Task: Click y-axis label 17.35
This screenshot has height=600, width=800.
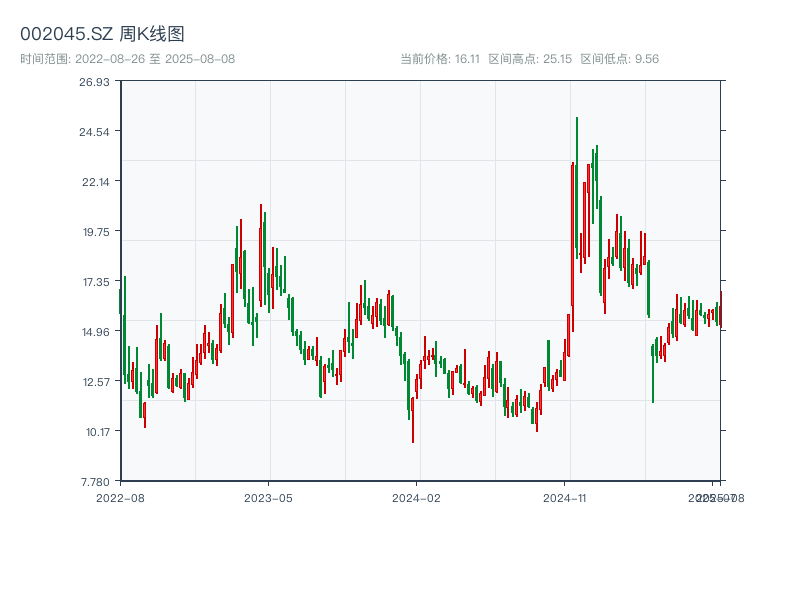Action: pos(96,282)
